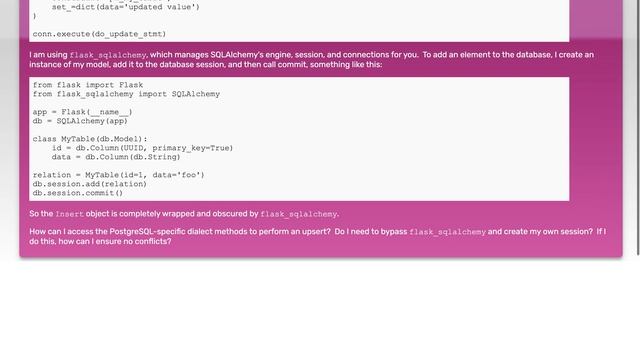640x360 pixels.
Task: Click the inline code word Insert
Action: point(69,214)
